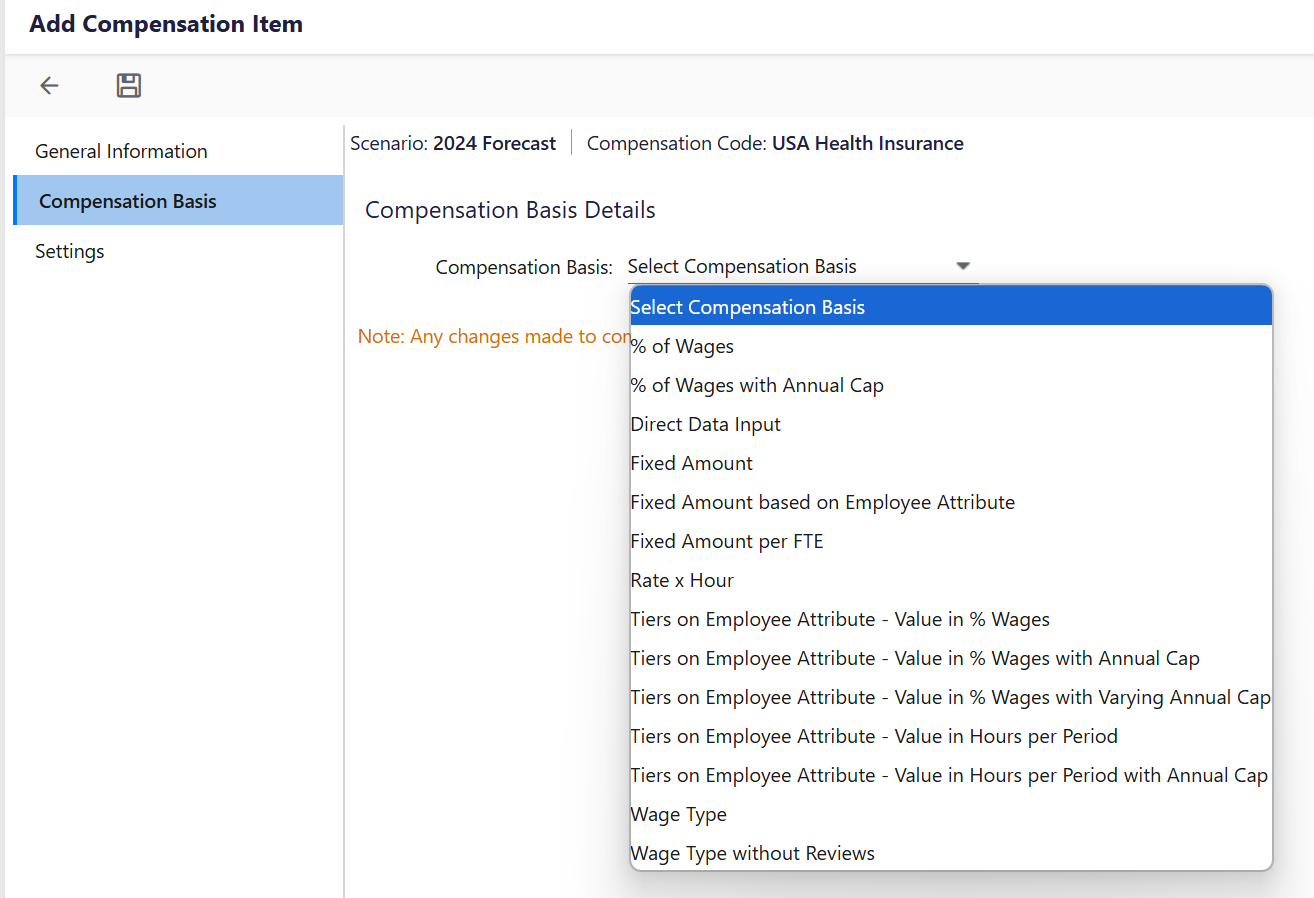Select Tiers on Employee Attribute - Value in % Wages
This screenshot has height=898, width=1314.
(840, 619)
